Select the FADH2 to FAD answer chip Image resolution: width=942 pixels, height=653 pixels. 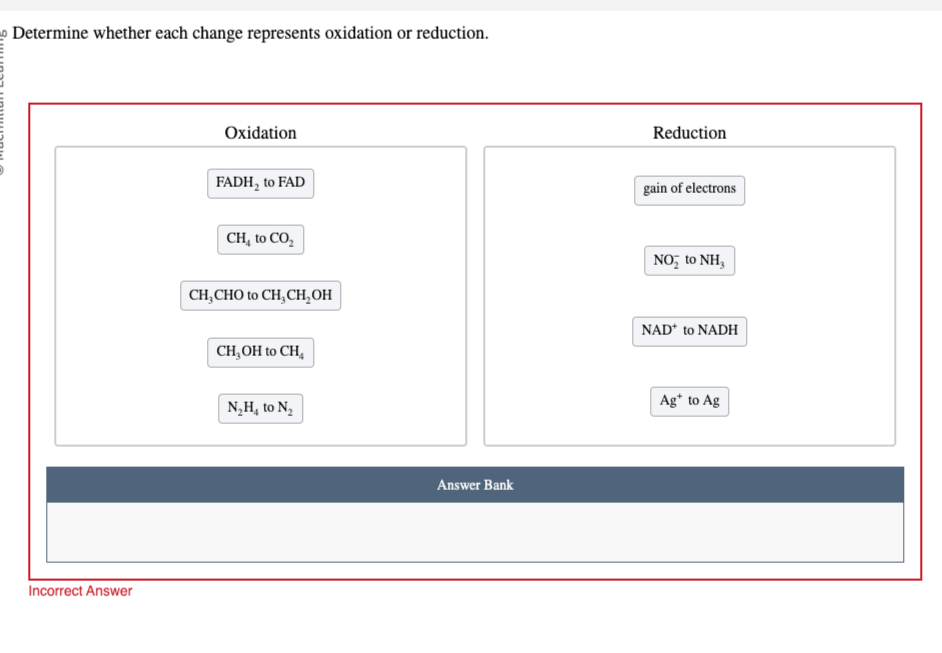pyautogui.click(x=260, y=183)
